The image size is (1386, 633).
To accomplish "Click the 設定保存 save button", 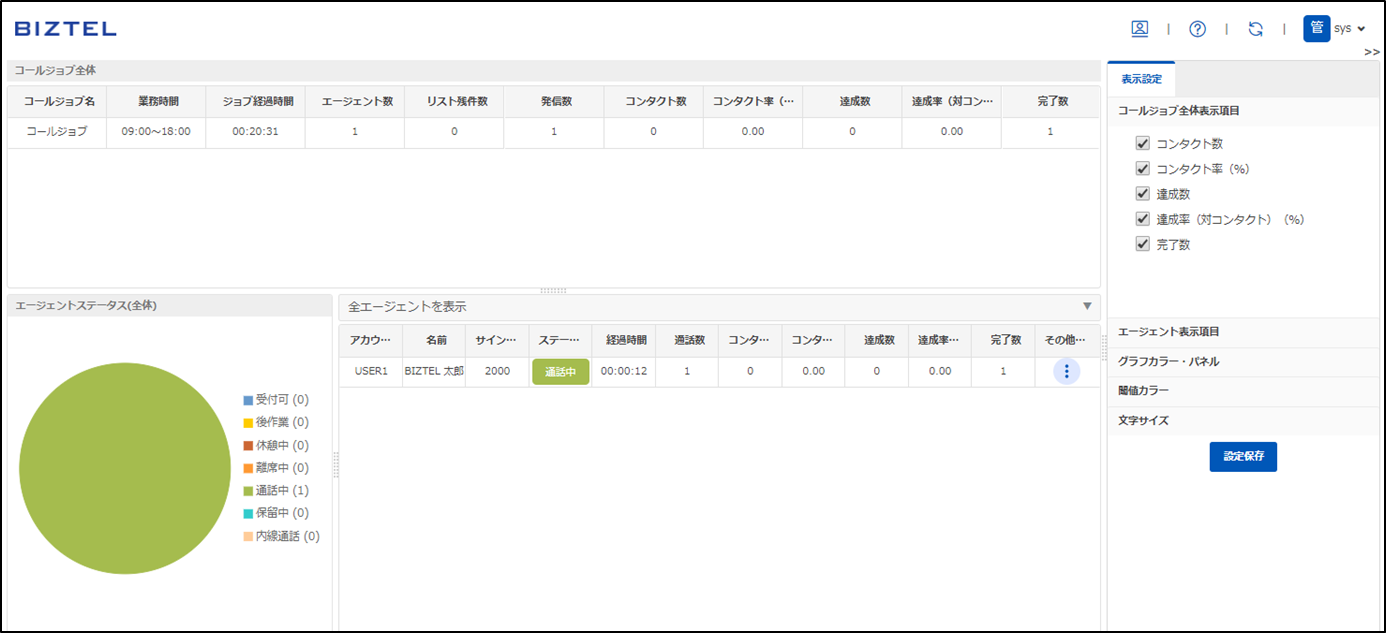I will (x=1243, y=455).
